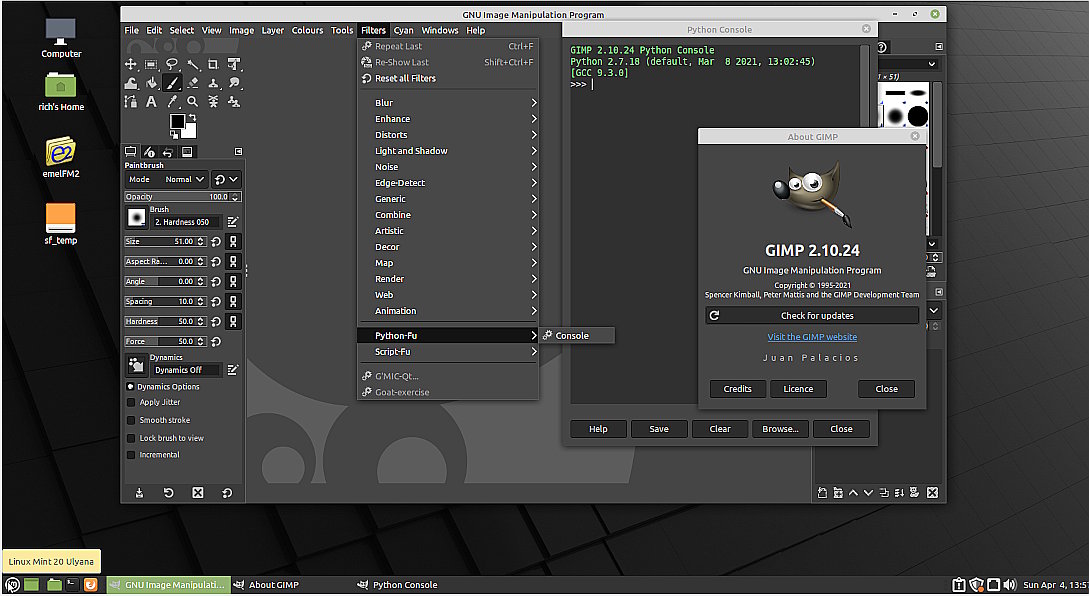
Task: Select the Move tool in the toolbox
Action: pos(131,65)
